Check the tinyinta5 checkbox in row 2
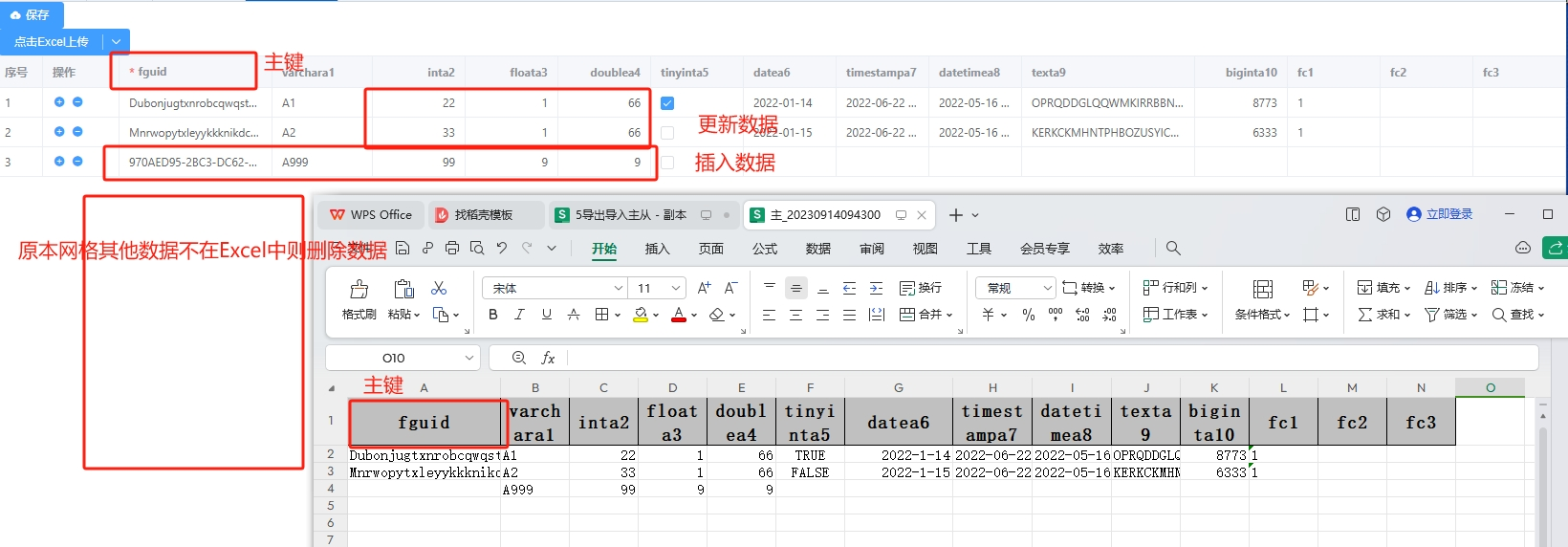This screenshot has width=1568, height=547. [667, 133]
